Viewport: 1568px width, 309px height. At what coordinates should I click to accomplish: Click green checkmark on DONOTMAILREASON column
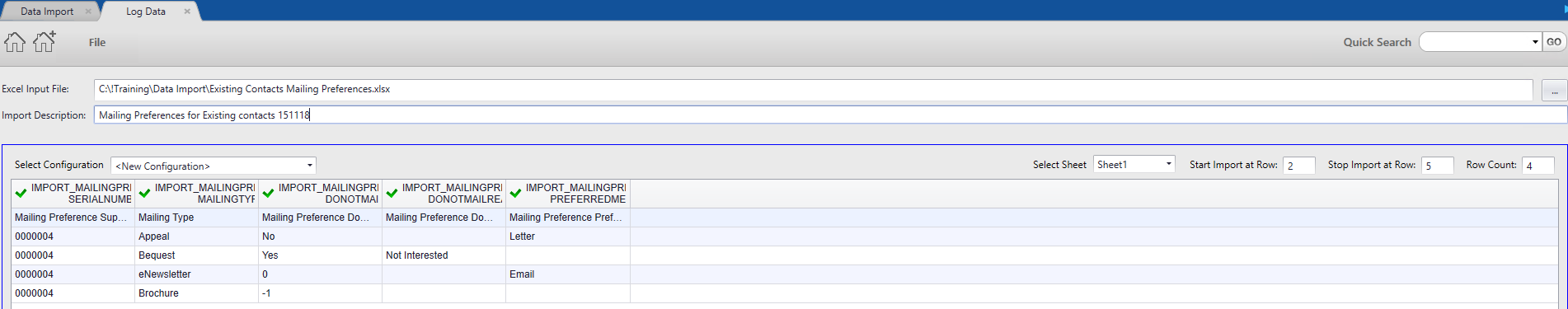tap(392, 194)
